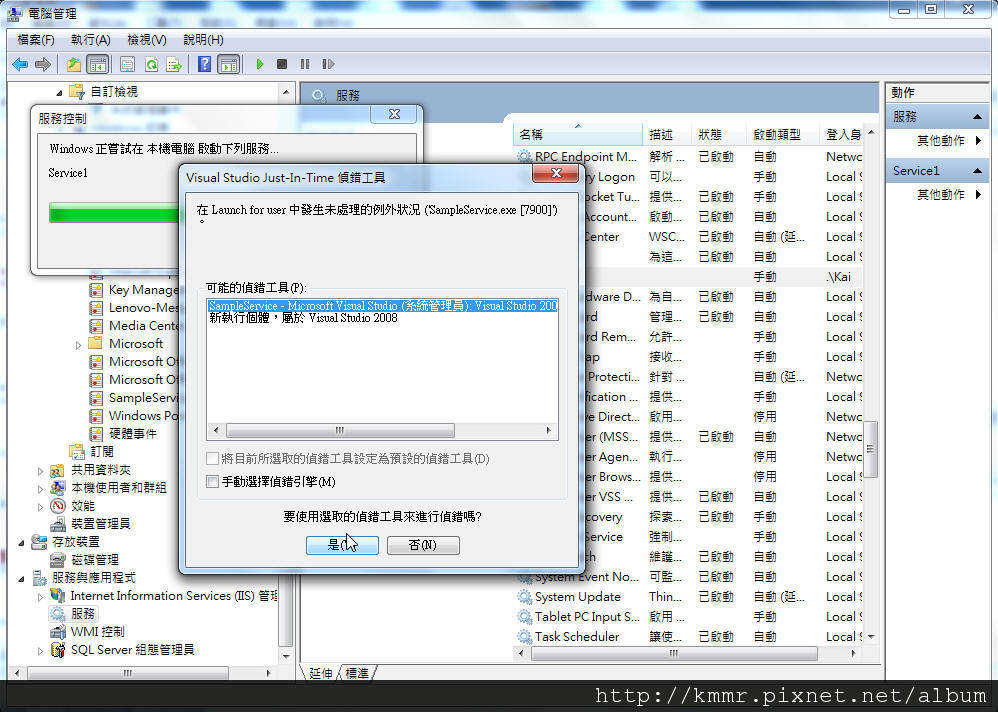The image size is (998, 712).
Task: Click the 是 button in the JIT debugger dialog
Action: tap(342, 545)
